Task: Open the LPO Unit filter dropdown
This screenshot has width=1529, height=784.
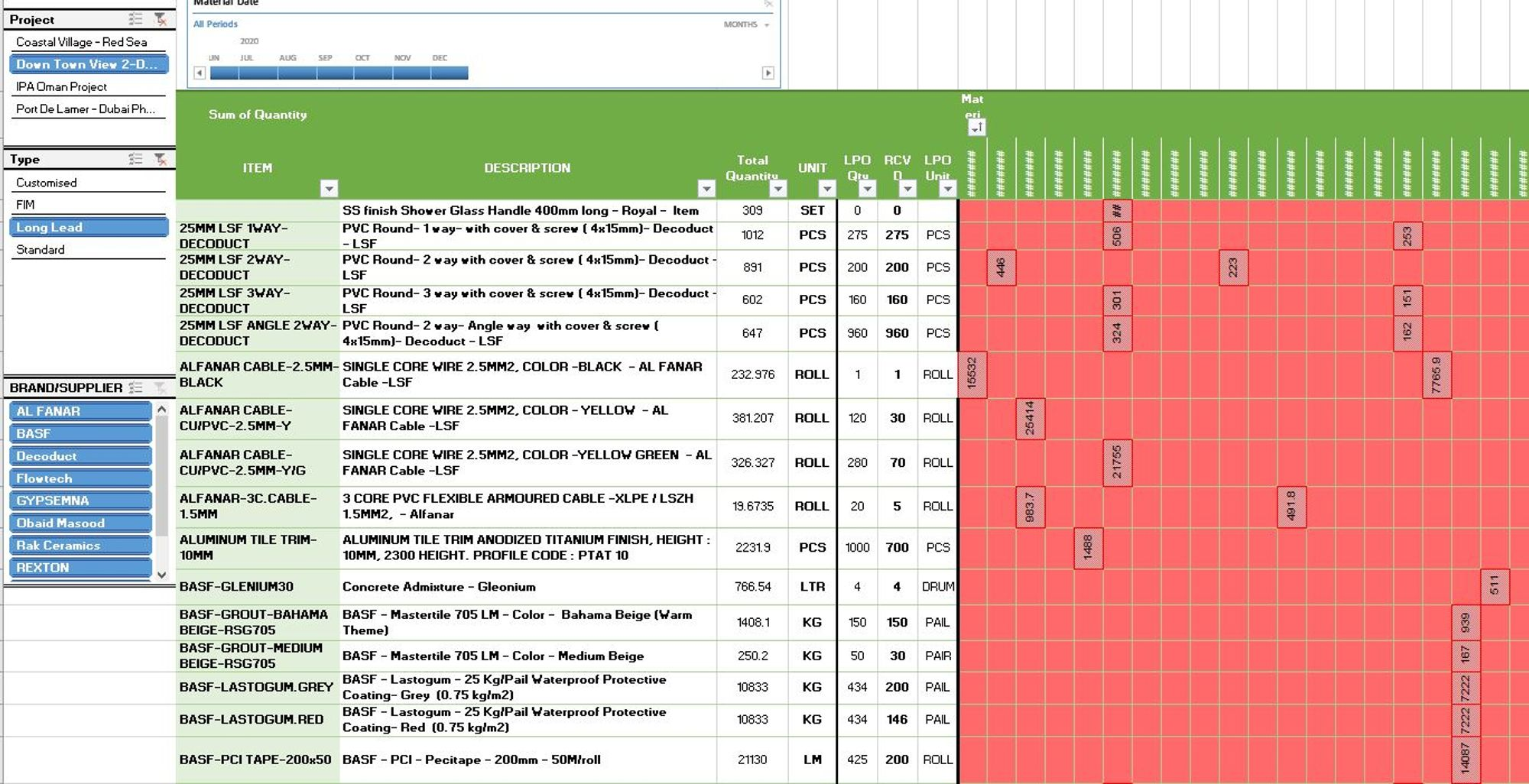Action: (x=948, y=188)
